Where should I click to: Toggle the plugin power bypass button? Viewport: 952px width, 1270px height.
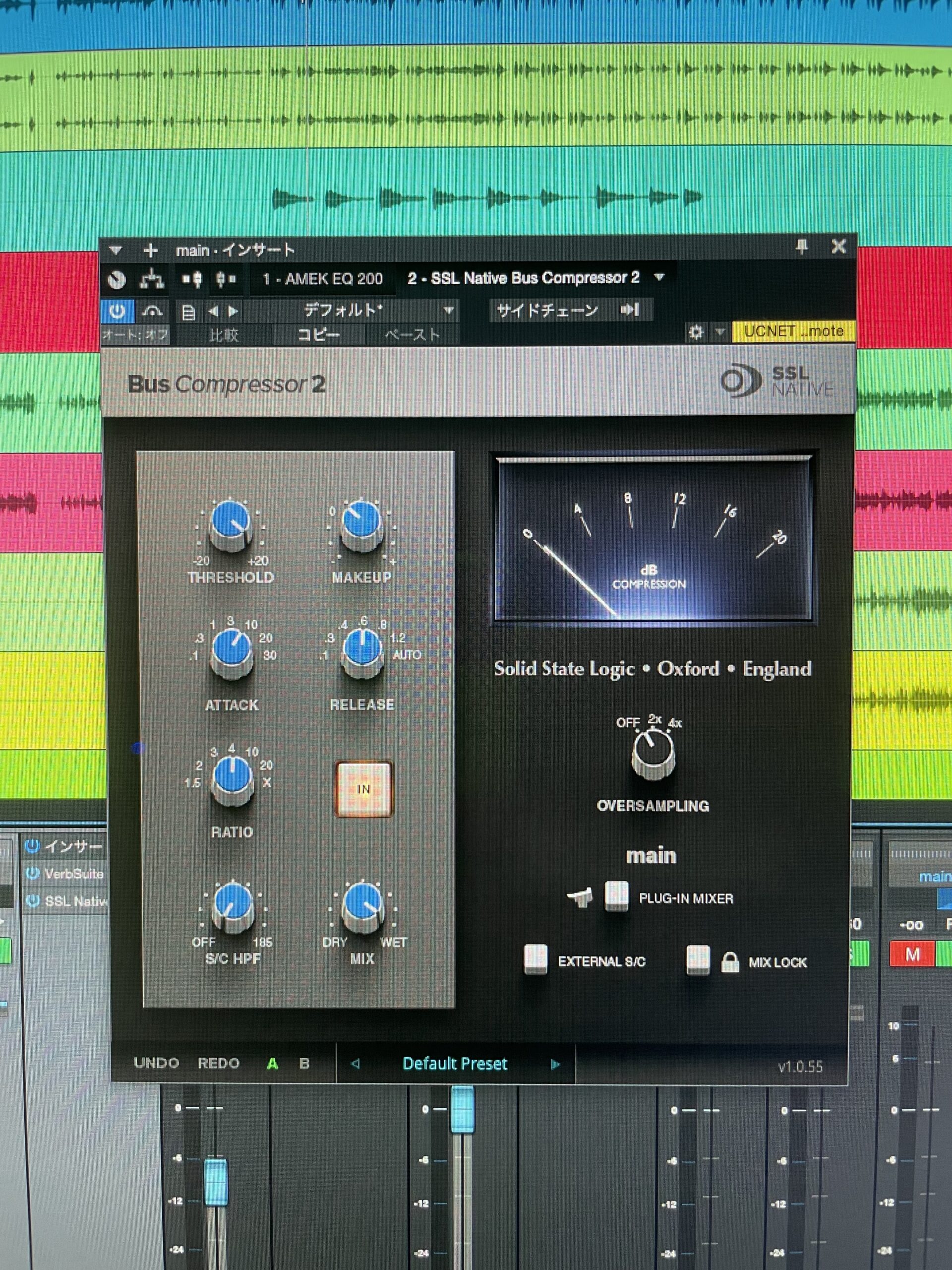[x=117, y=311]
